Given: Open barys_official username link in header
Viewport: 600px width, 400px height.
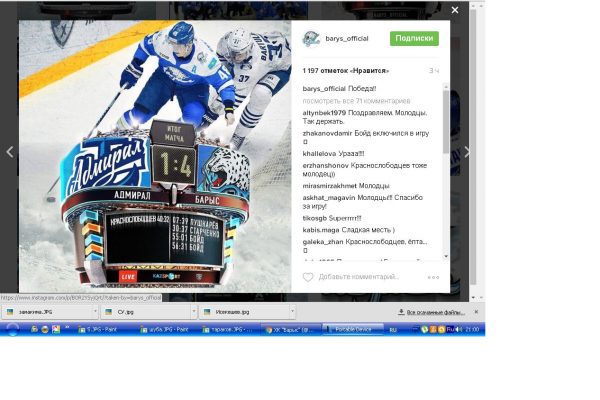Looking at the screenshot, I should [347, 38].
